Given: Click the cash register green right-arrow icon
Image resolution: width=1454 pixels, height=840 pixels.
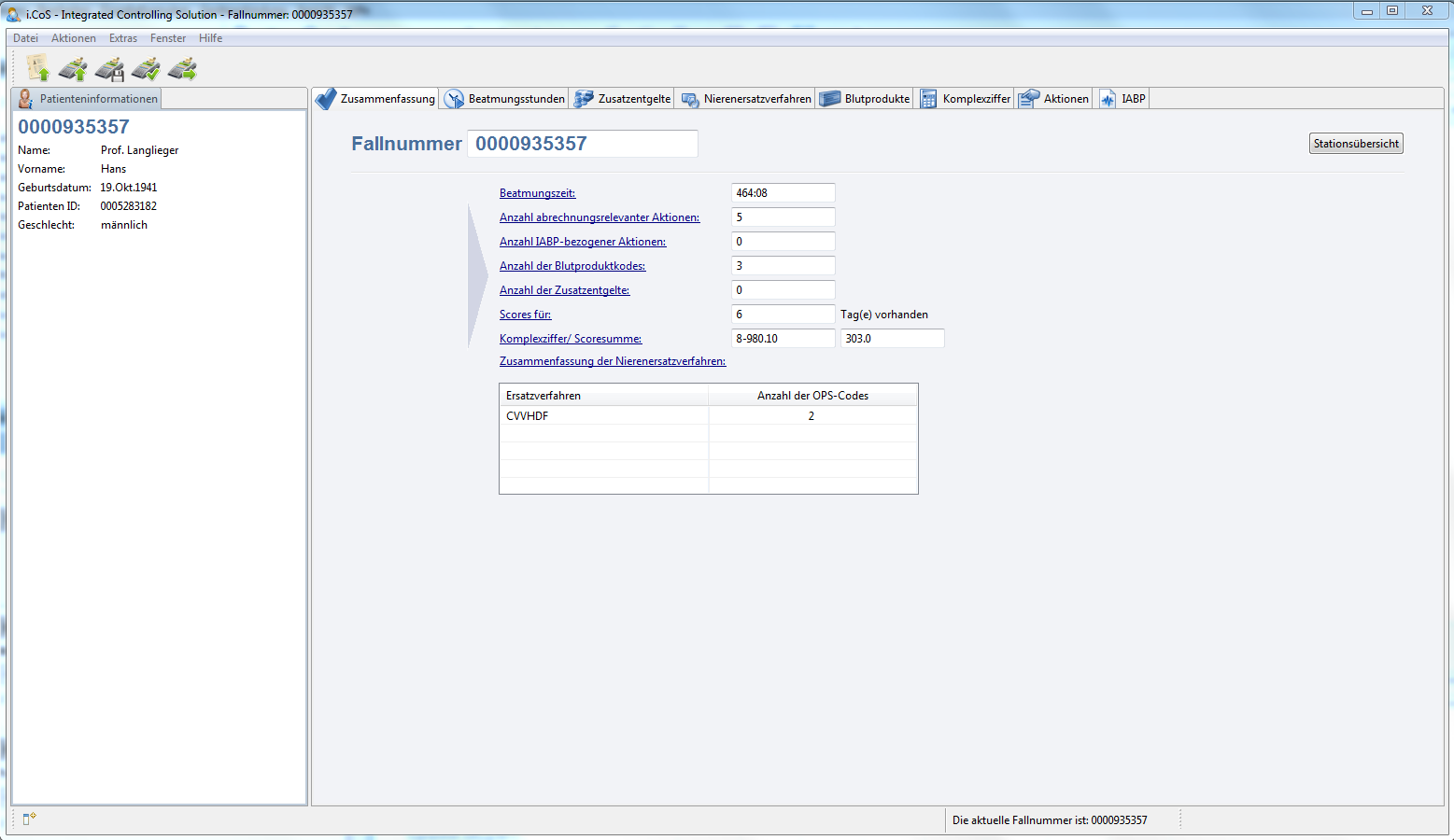Looking at the screenshot, I should click(x=182, y=69).
